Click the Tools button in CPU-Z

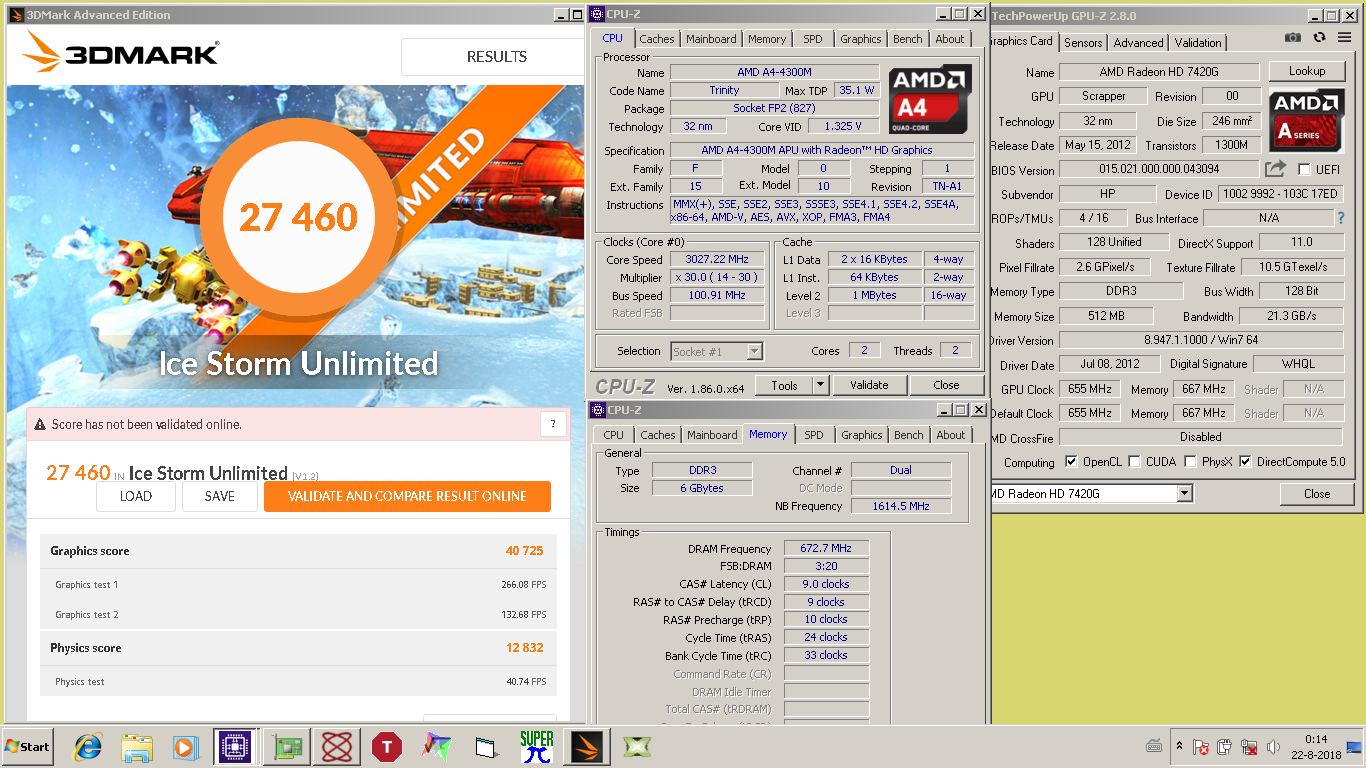click(x=784, y=385)
